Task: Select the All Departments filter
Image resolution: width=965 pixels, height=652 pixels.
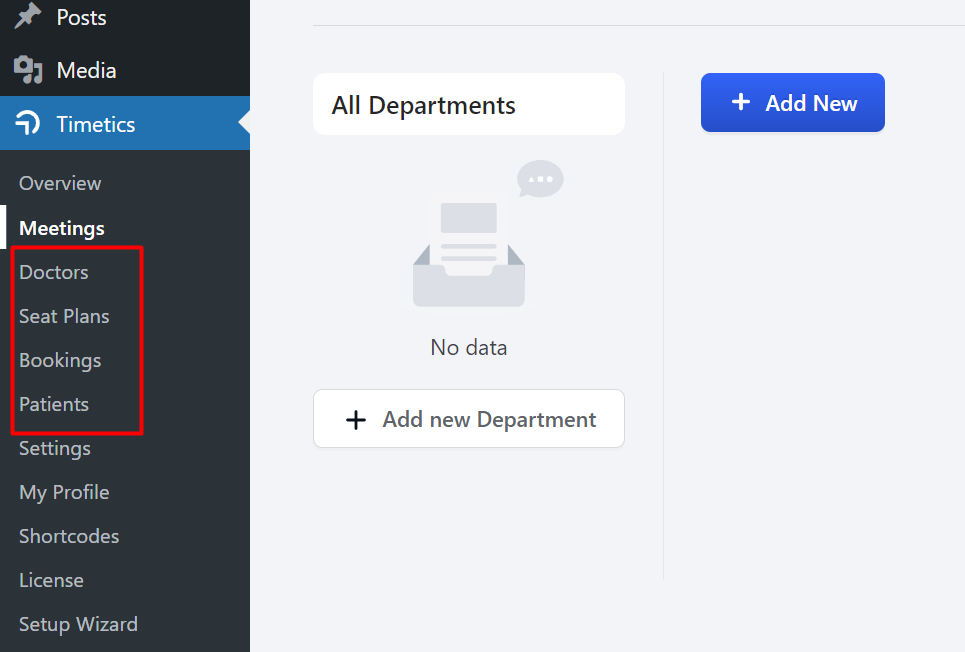Action: point(469,104)
